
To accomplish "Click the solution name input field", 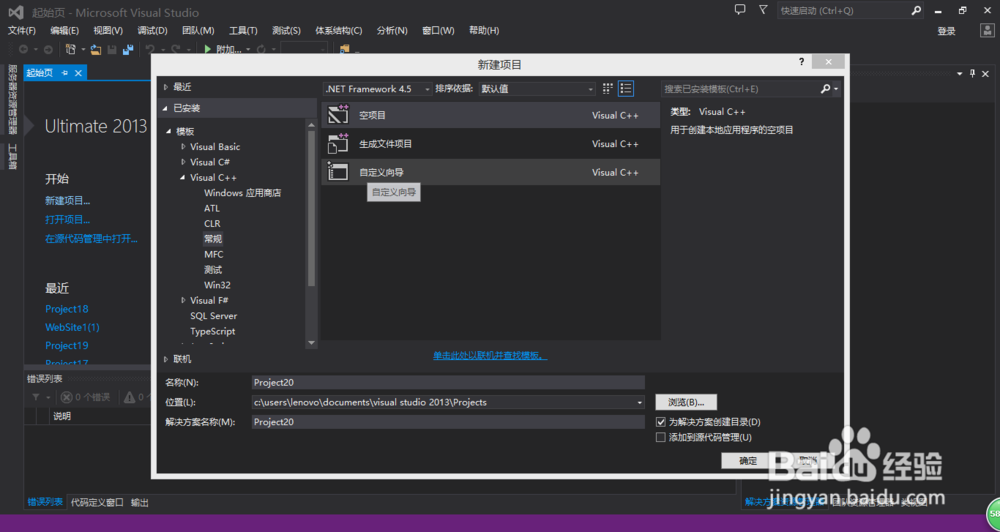I will (x=448, y=422).
